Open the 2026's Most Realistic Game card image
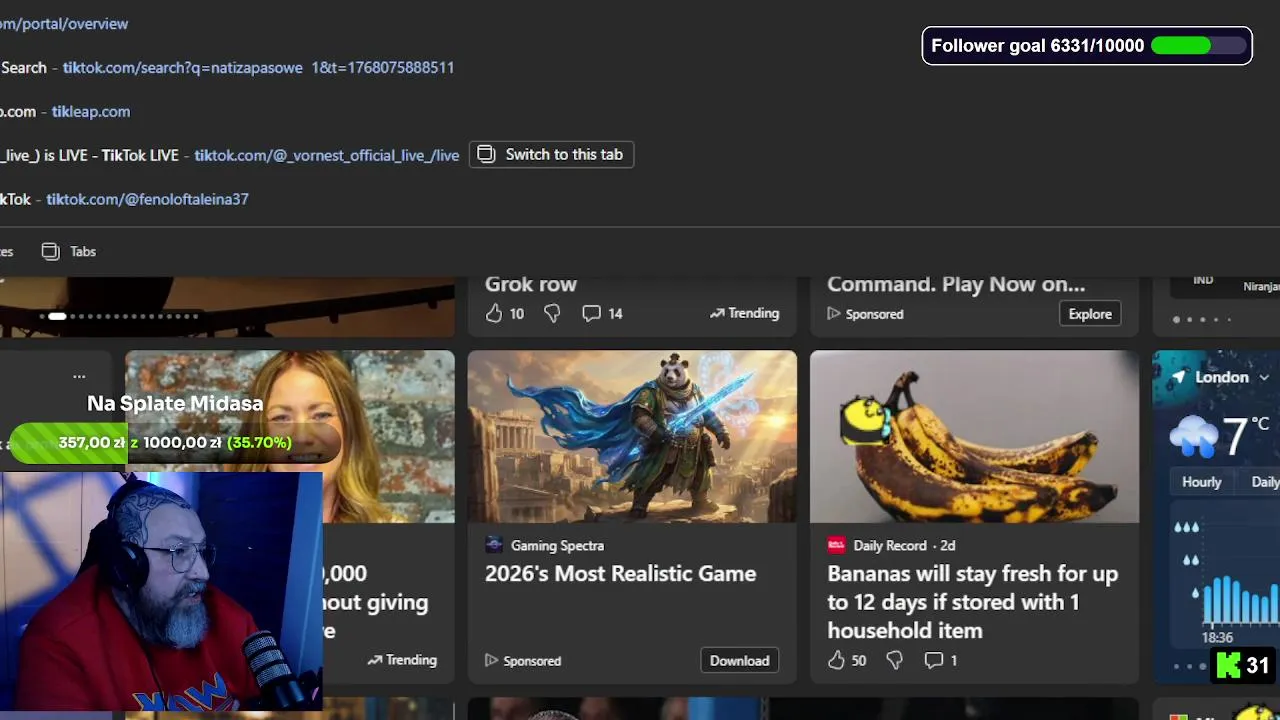Image resolution: width=1280 pixels, height=720 pixels. click(x=632, y=436)
